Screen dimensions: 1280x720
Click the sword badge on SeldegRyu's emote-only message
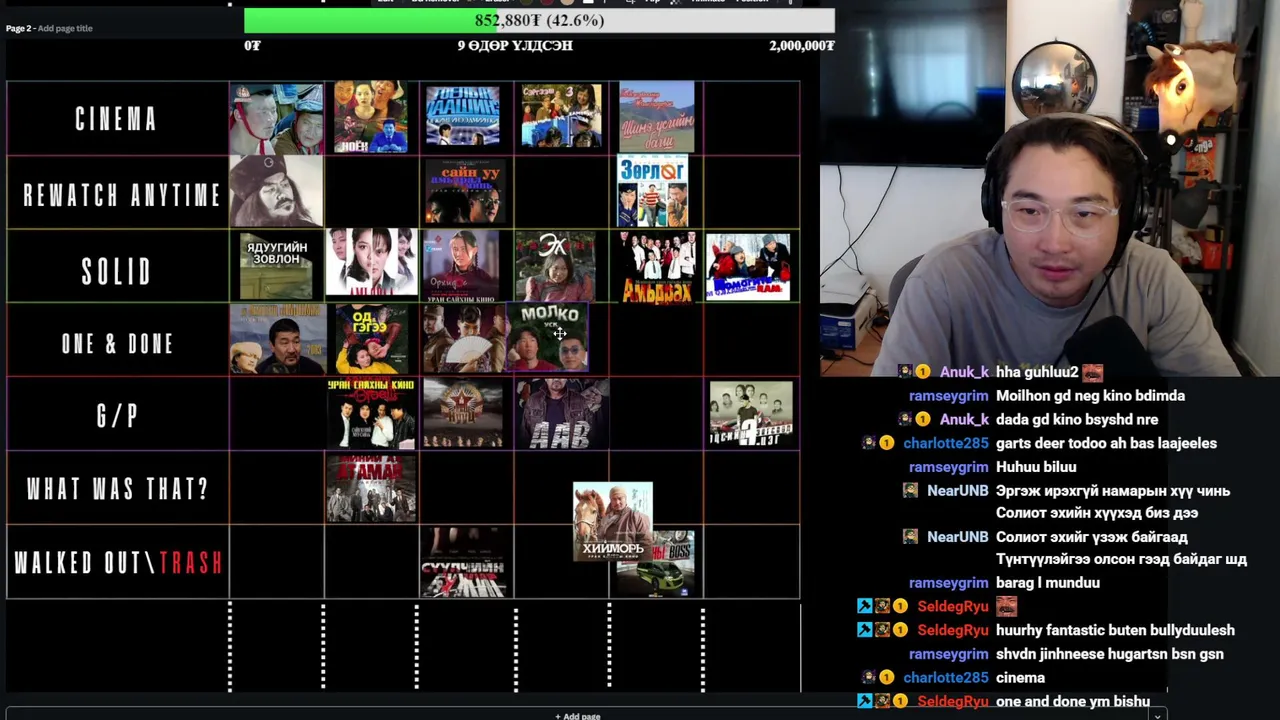[x=864, y=606]
